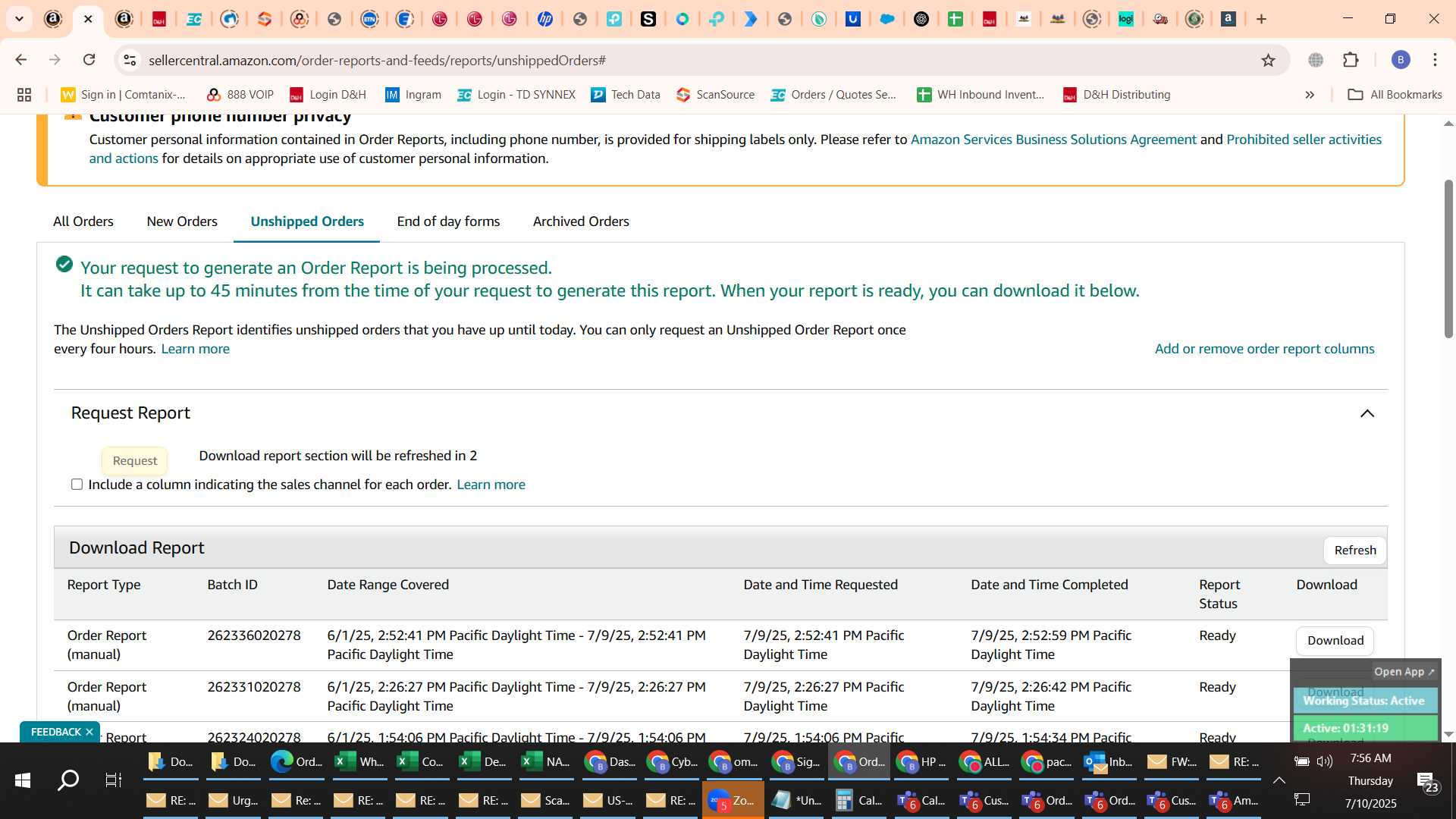The width and height of the screenshot is (1456, 819).
Task: Open the browser Extensions puzzle icon
Action: tap(1351, 60)
